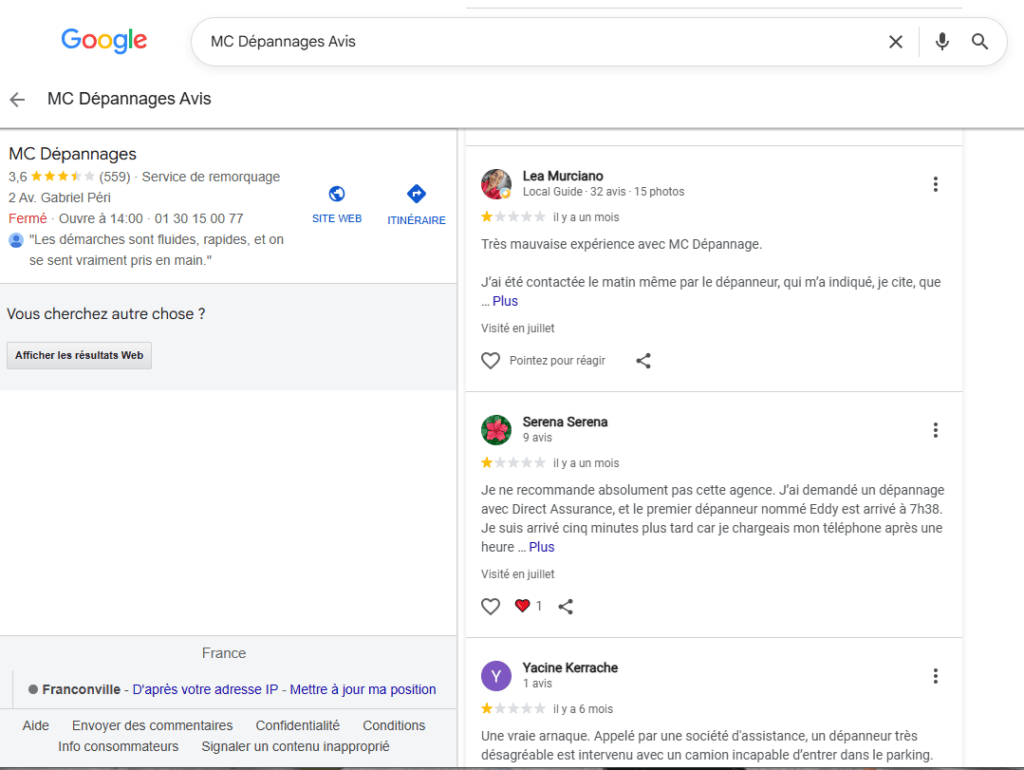
Task: Click the quoted review snippet avatar icon
Action: click(x=16, y=240)
